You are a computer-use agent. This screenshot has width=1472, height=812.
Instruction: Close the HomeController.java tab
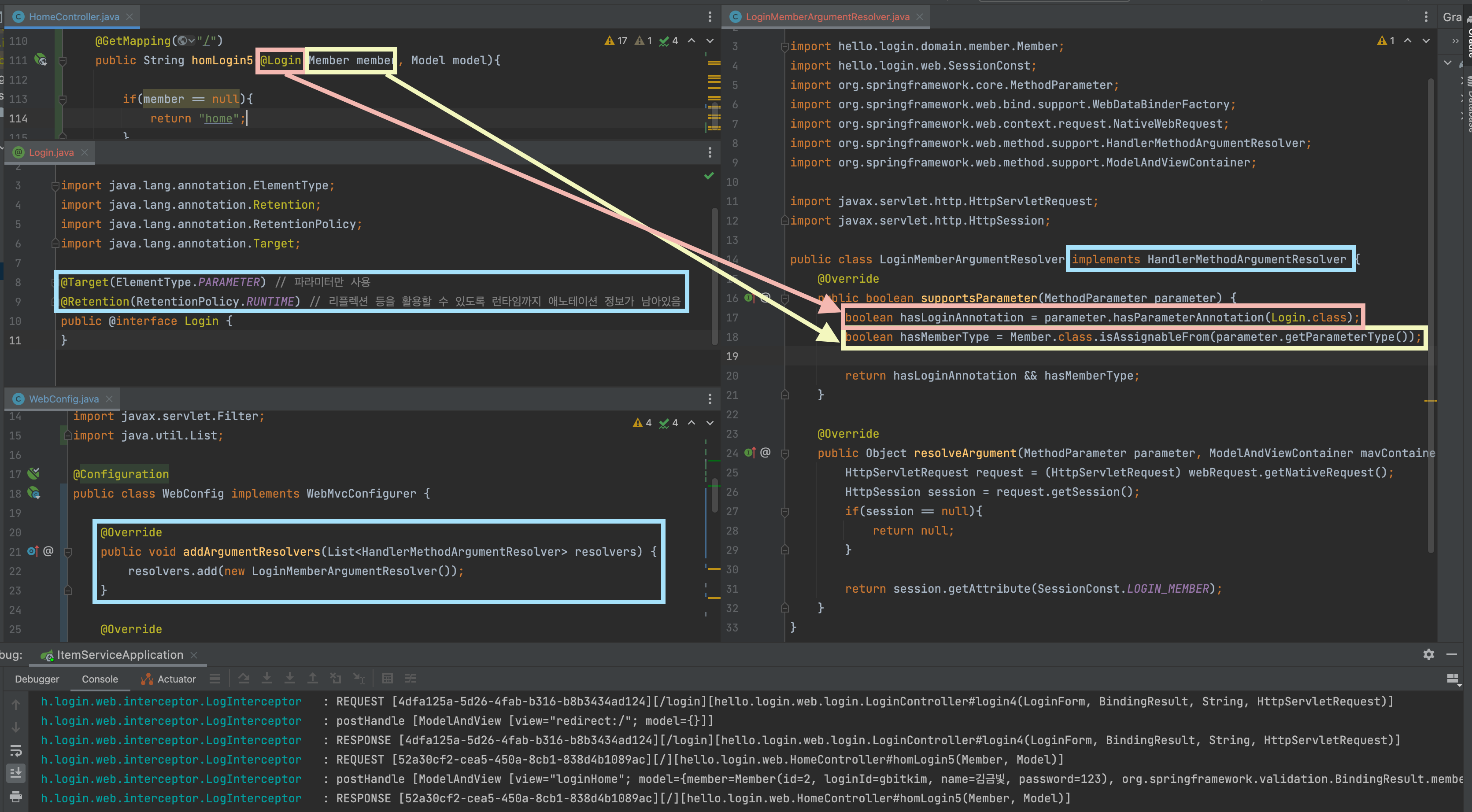pyautogui.click(x=130, y=17)
